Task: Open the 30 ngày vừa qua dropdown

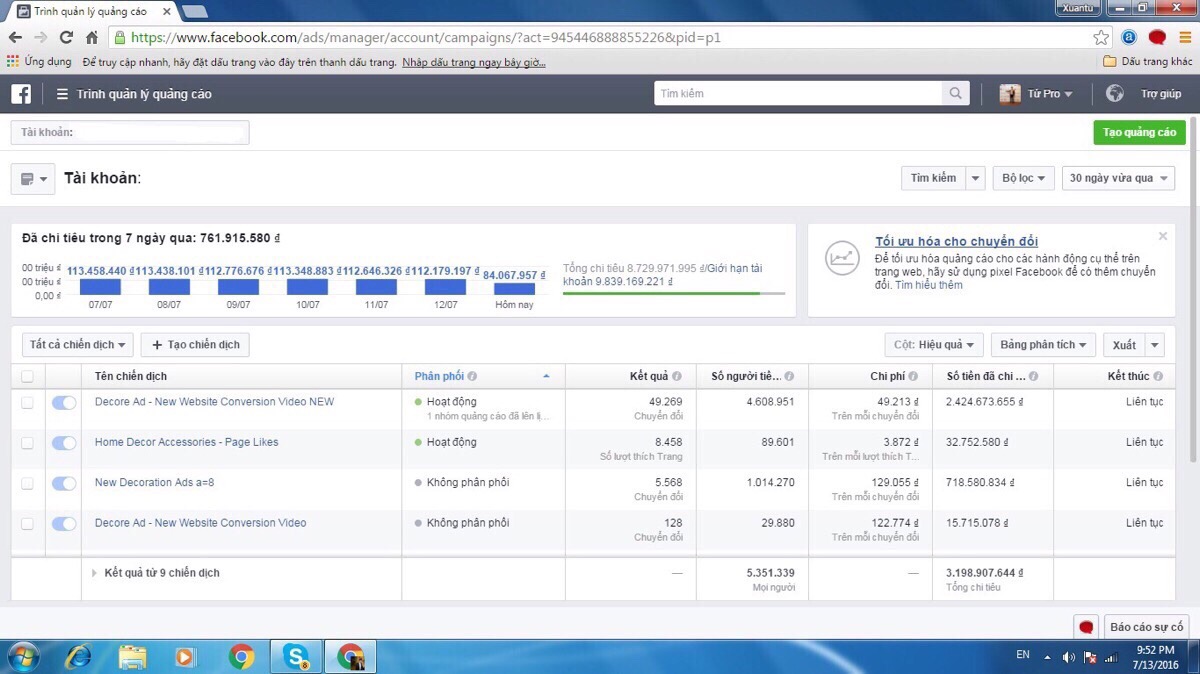Action: (1117, 178)
